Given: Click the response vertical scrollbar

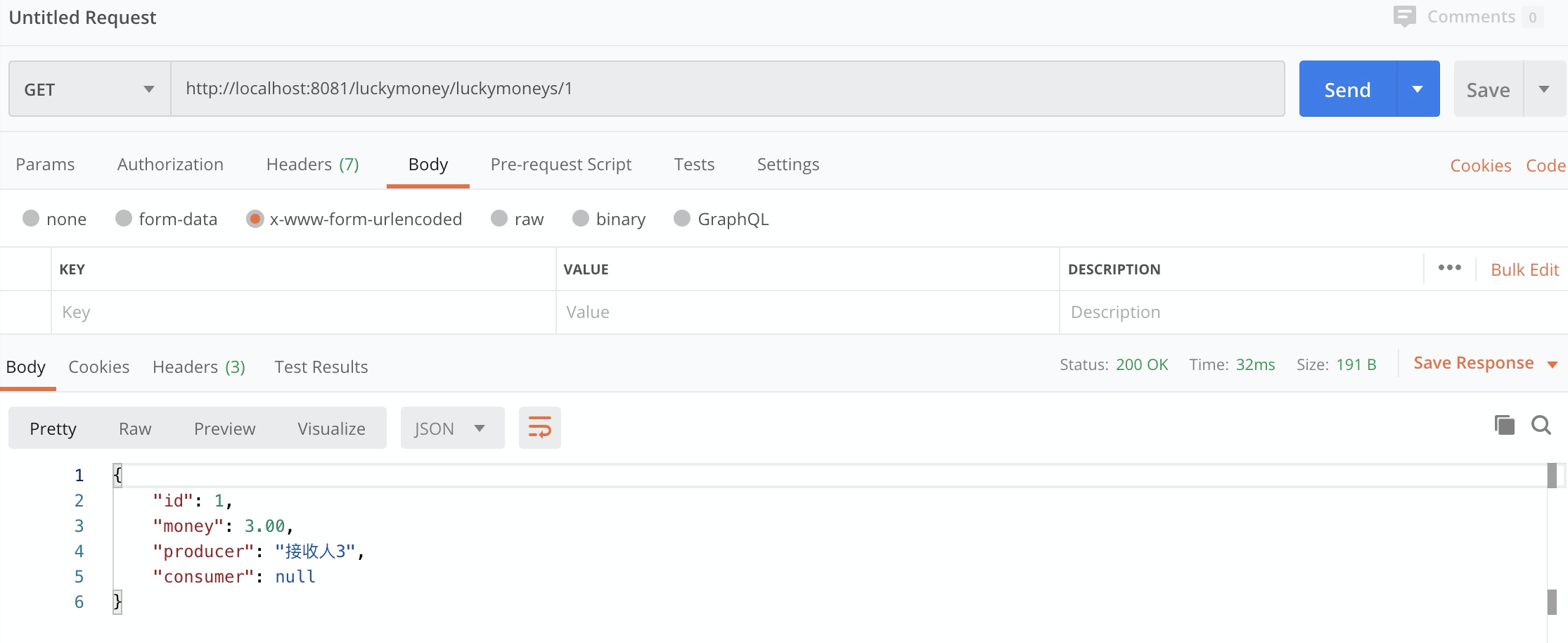Looking at the screenshot, I should (1552, 539).
